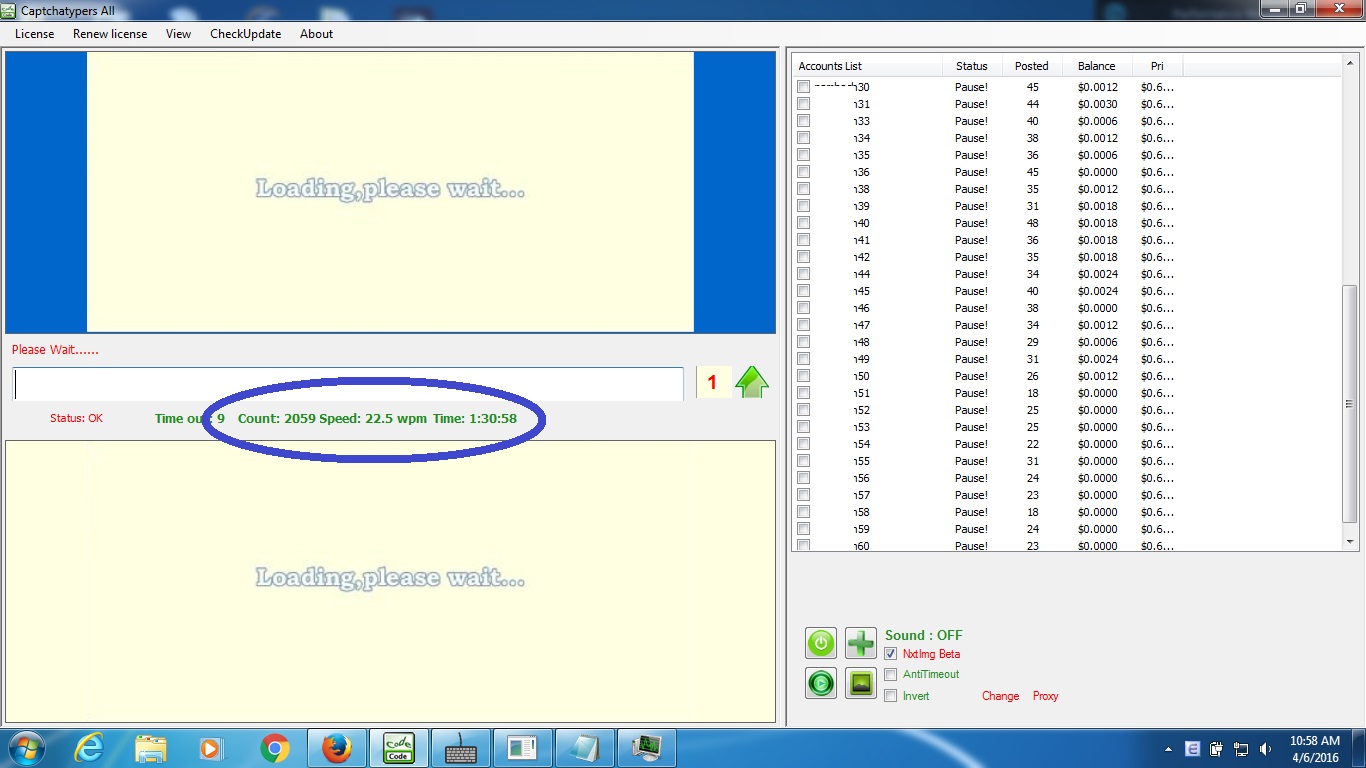Tick the checkbox for account ending 59
Screen dimensions: 1366x768
tap(803, 529)
